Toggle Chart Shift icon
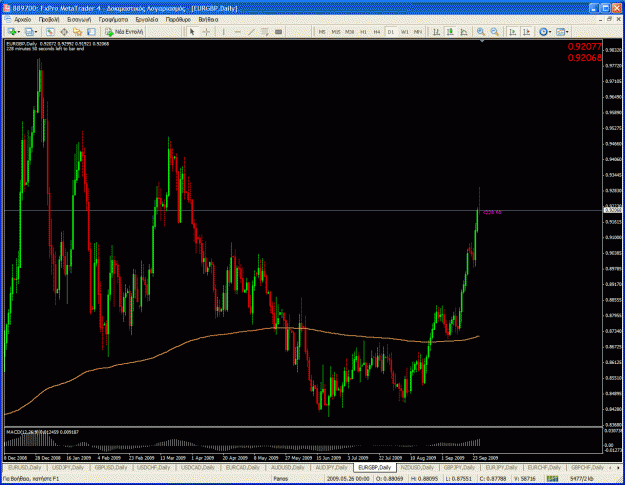 [527, 32]
